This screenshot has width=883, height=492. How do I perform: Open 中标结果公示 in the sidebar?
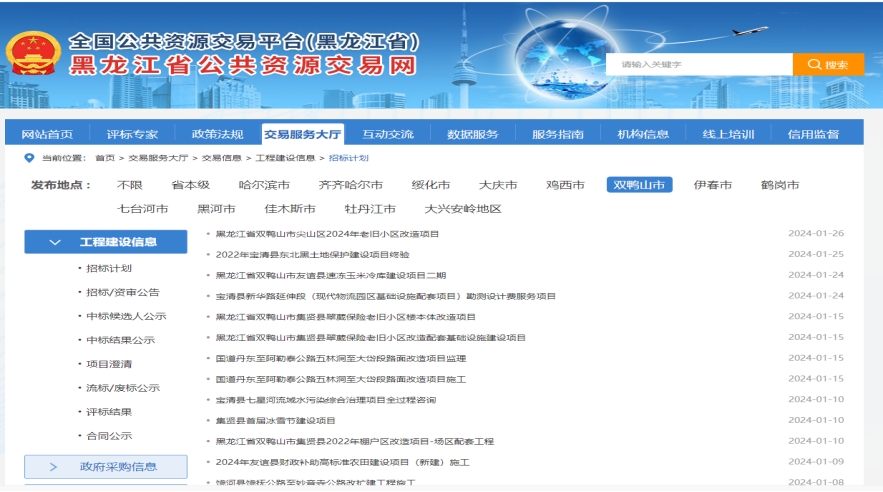pyautogui.click(x=120, y=340)
